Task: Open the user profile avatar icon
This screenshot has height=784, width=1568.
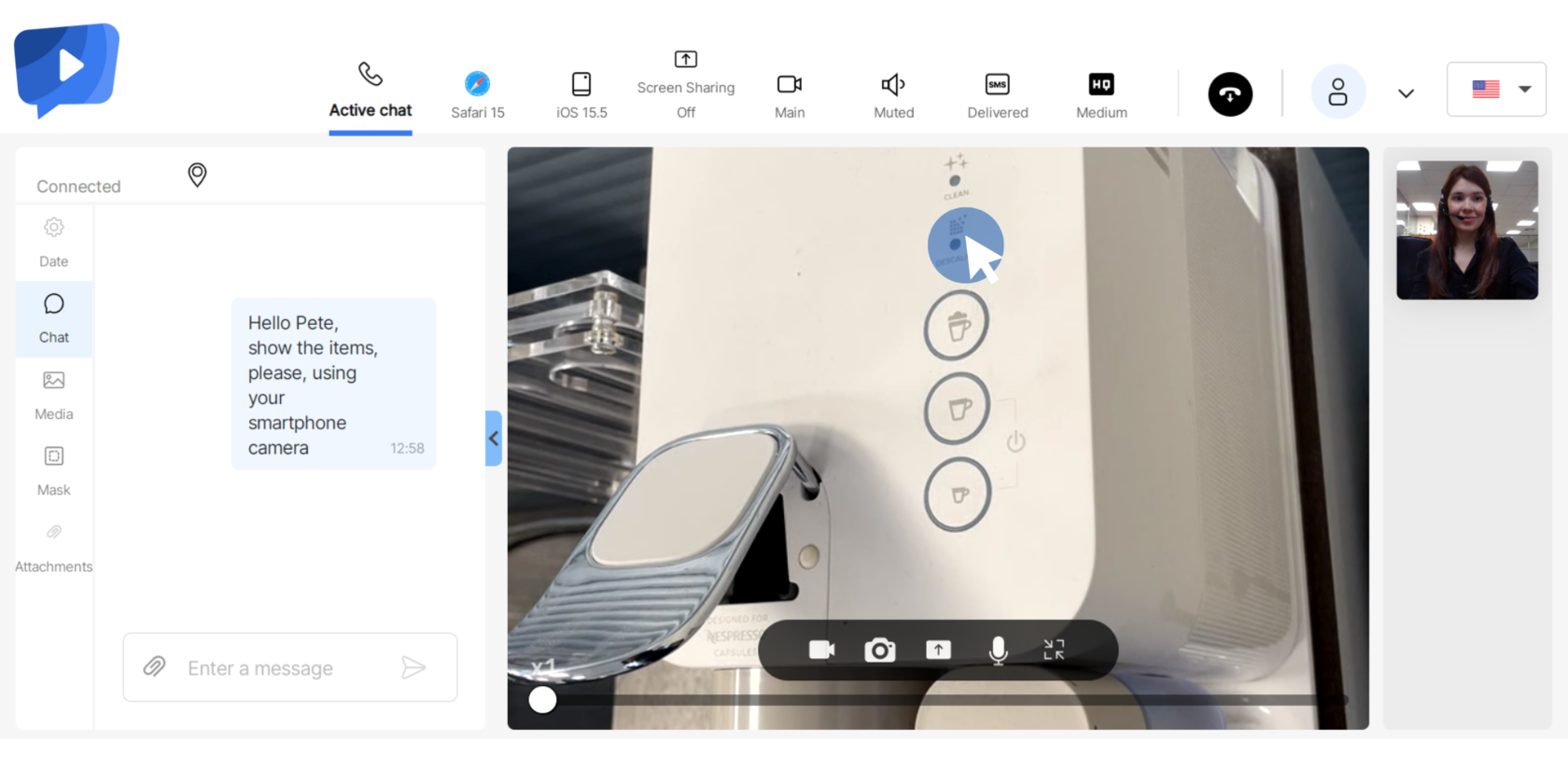Action: tap(1337, 92)
